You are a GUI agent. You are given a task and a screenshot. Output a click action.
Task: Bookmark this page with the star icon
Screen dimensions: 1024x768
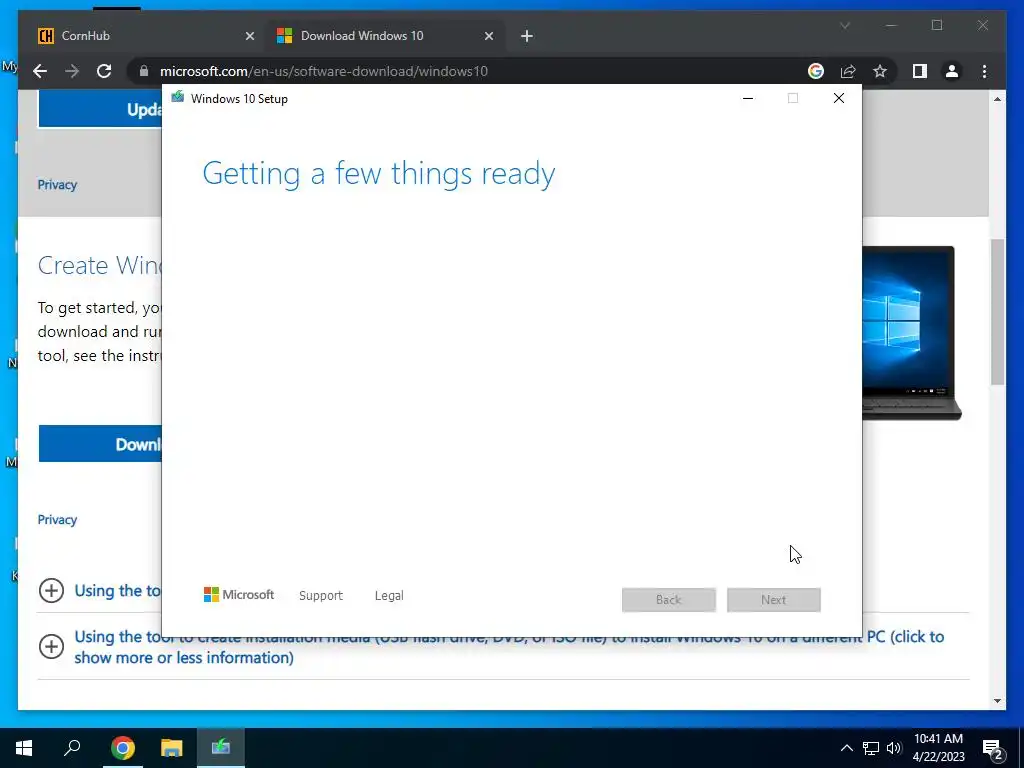tap(880, 71)
